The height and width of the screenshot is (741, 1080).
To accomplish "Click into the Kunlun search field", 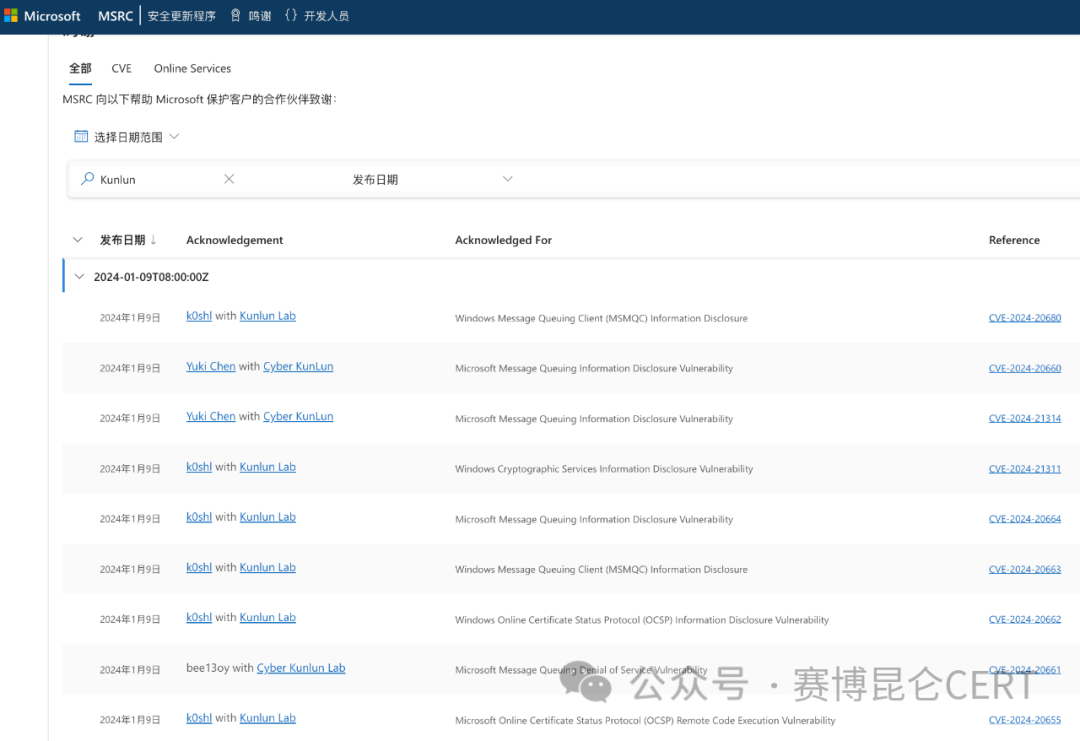I will coord(158,179).
